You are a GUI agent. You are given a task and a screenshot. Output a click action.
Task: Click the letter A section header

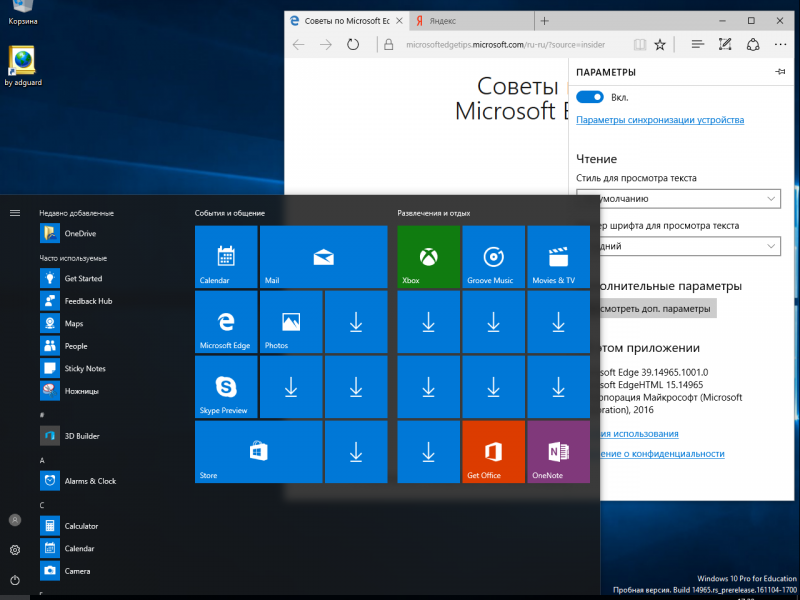click(x=42, y=460)
